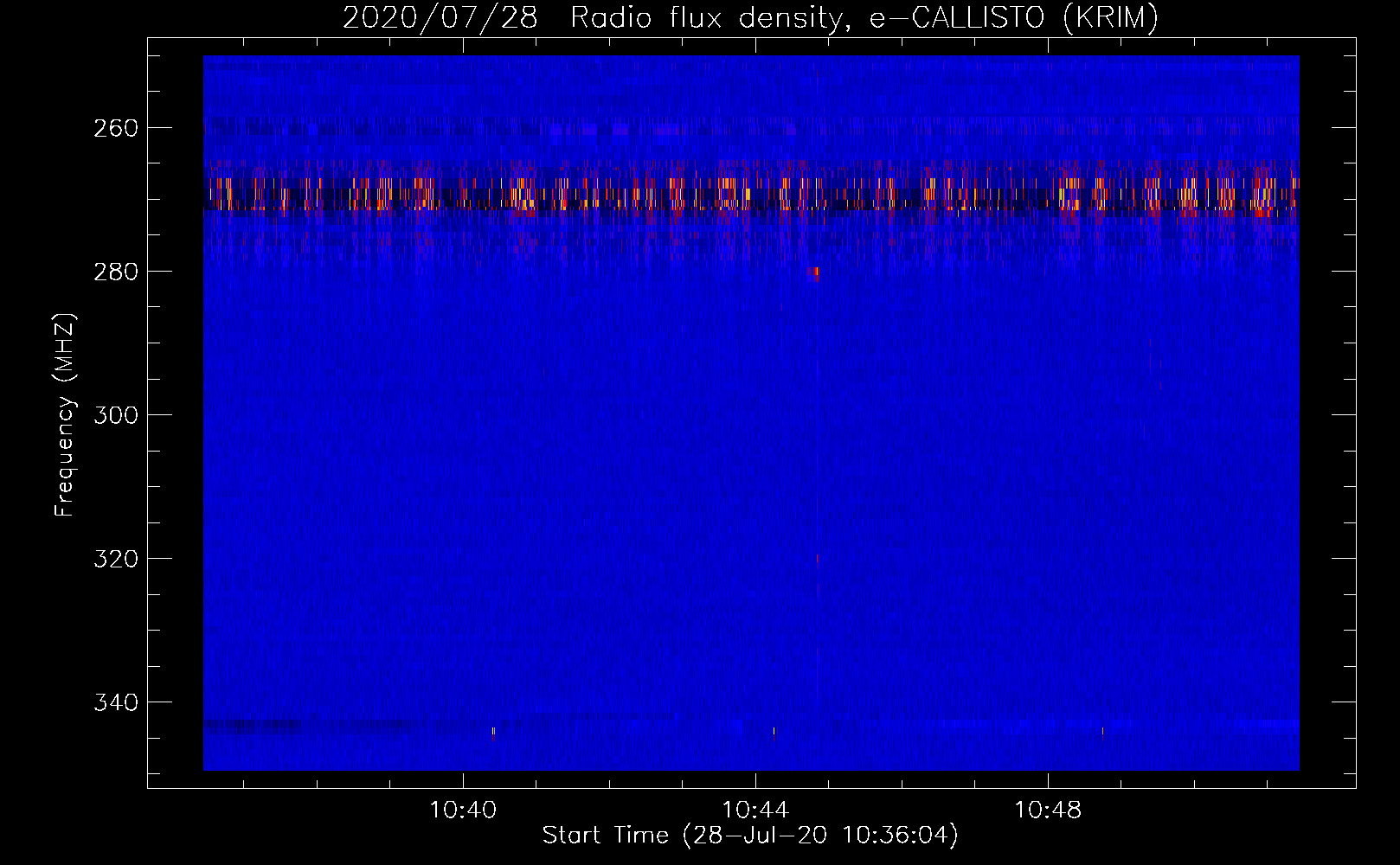This screenshot has height=865, width=1400.
Task: Click the "Frequency (MHZ)" axis label
Action: coord(65,415)
